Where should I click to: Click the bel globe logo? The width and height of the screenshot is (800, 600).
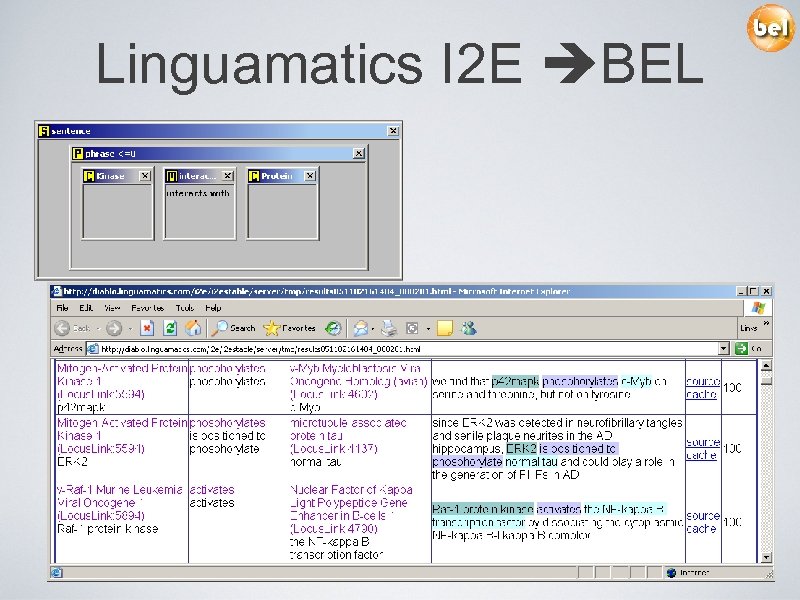[770, 27]
